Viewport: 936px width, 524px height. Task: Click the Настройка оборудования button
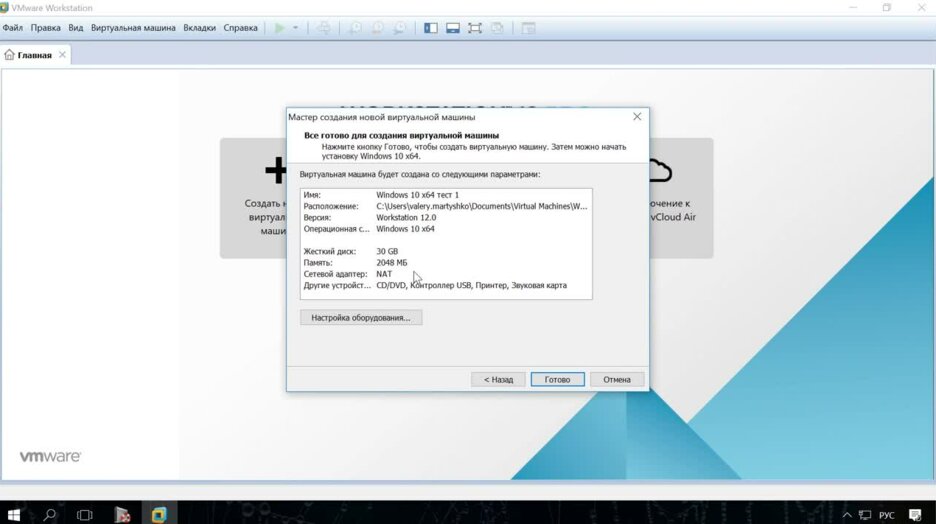361,318
